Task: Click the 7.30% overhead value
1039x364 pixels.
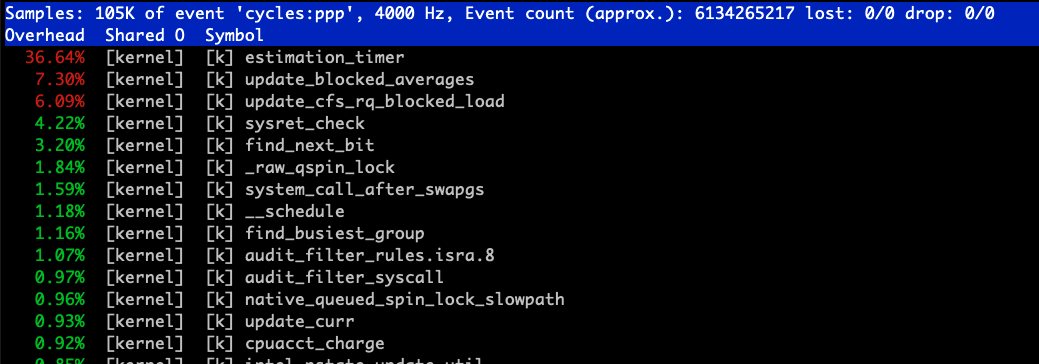Action: pyautogui.click(x=60, y=80)
